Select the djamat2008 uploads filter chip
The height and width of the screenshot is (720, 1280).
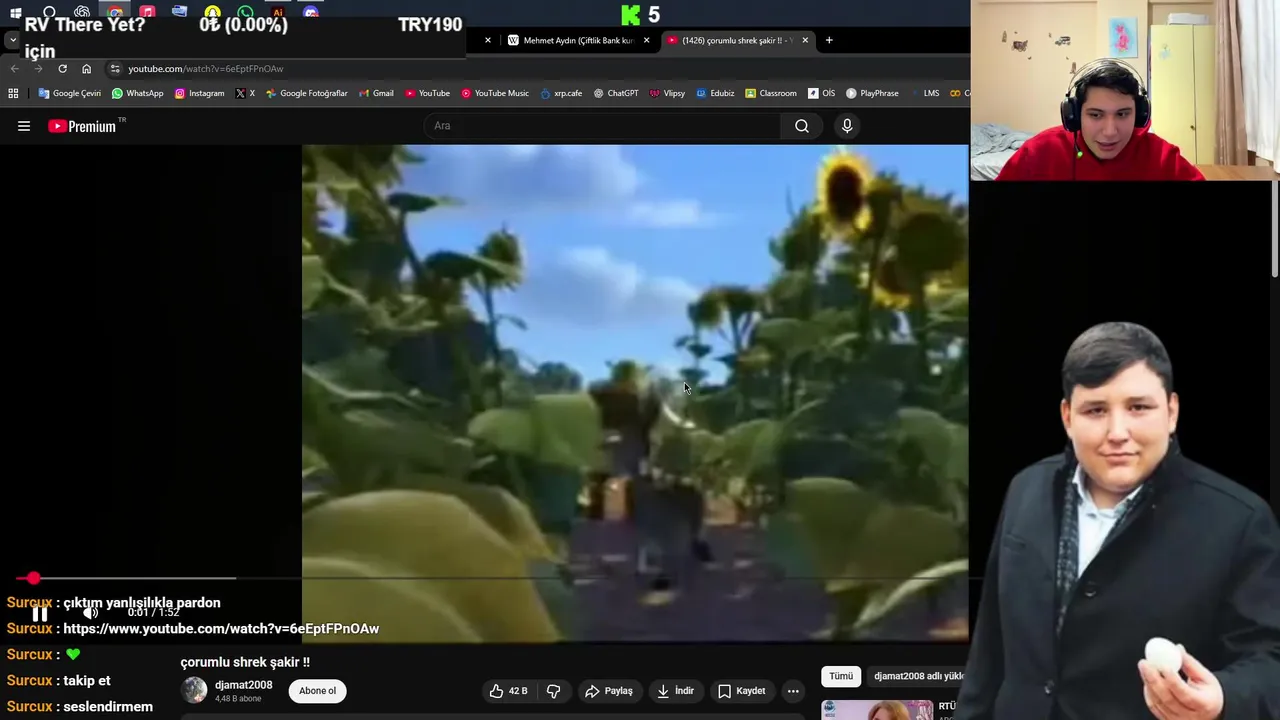[x=918, y=676]
